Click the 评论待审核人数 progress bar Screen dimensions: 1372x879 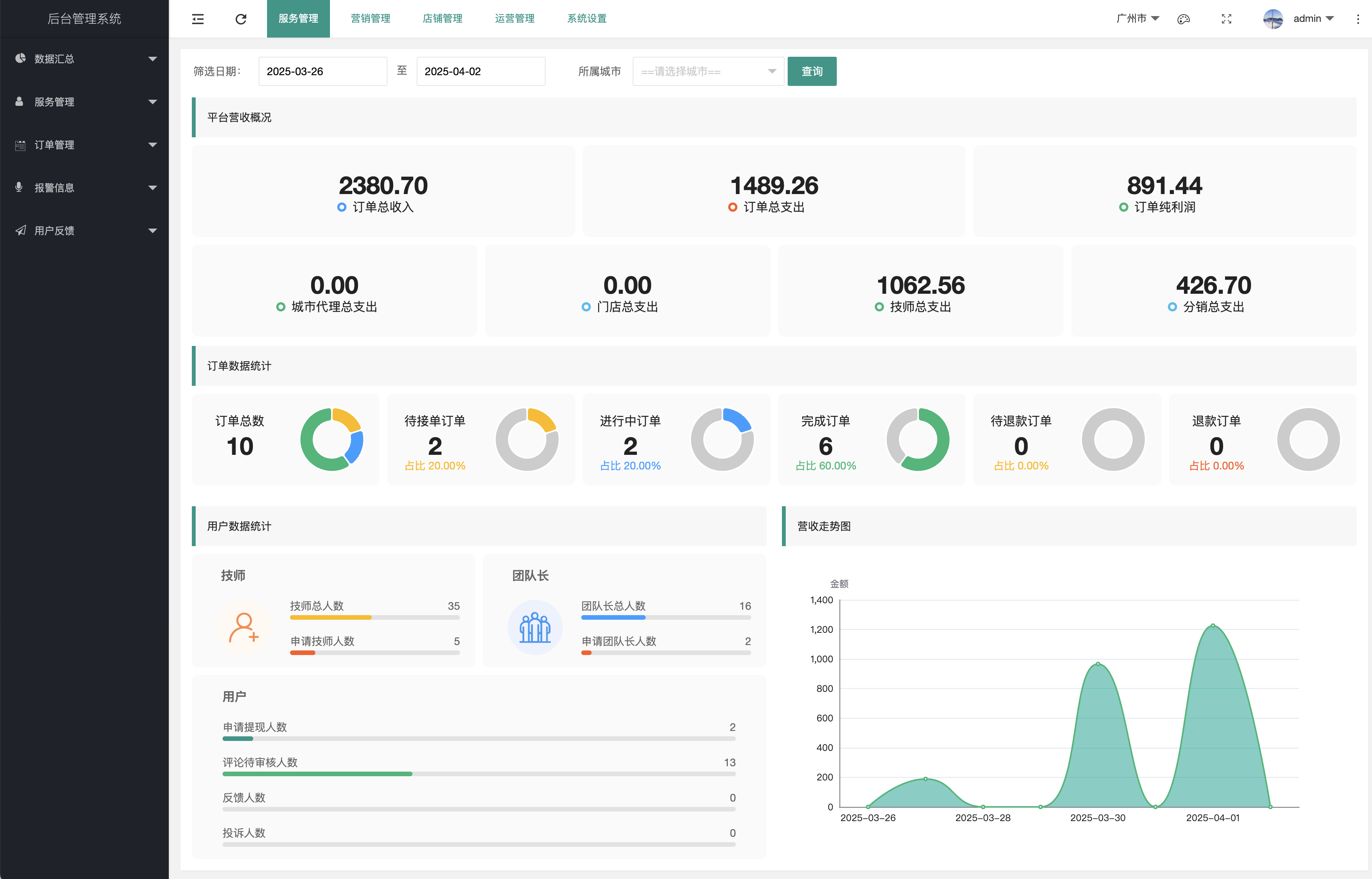click(478, 774)
